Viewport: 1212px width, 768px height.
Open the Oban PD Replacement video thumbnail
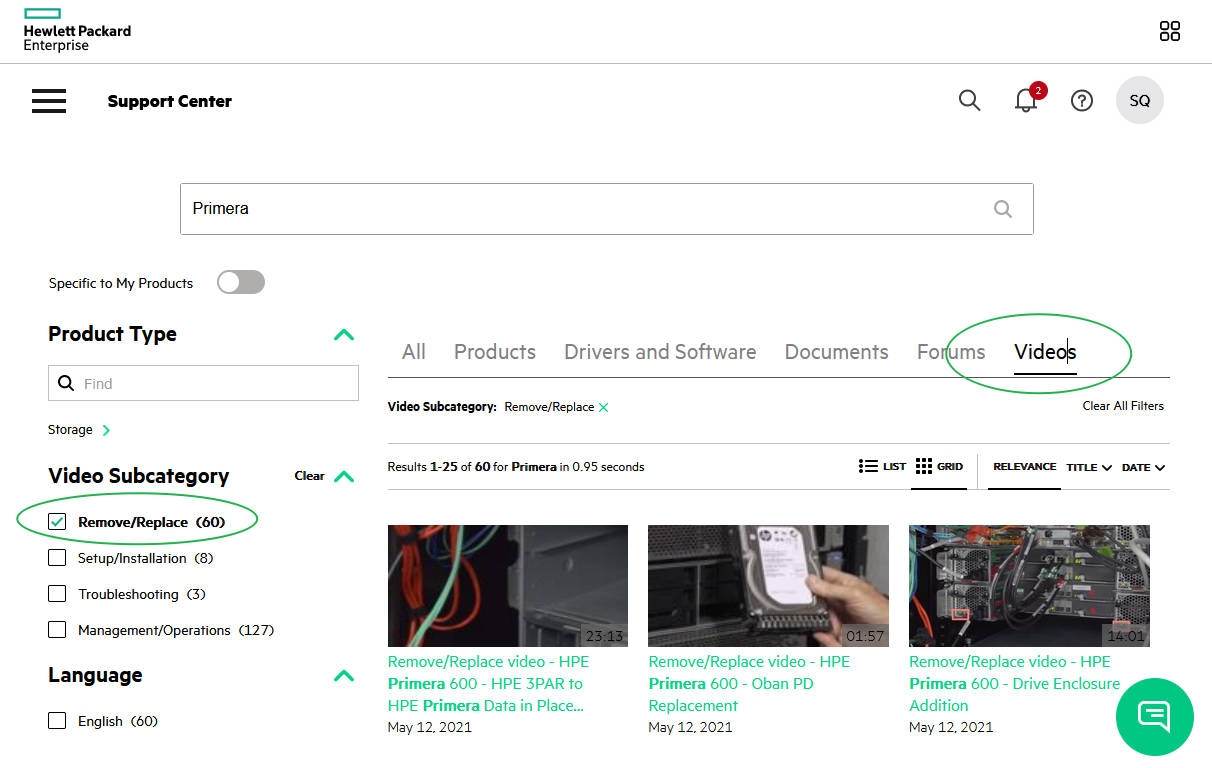coord(768,586)
